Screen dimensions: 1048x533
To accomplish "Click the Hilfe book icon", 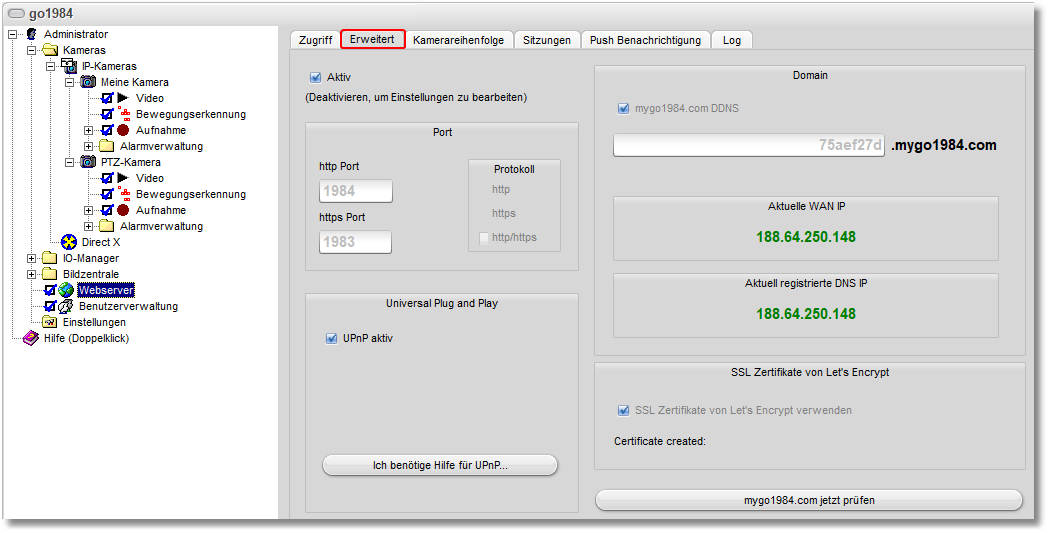I will tap(31, 338).
